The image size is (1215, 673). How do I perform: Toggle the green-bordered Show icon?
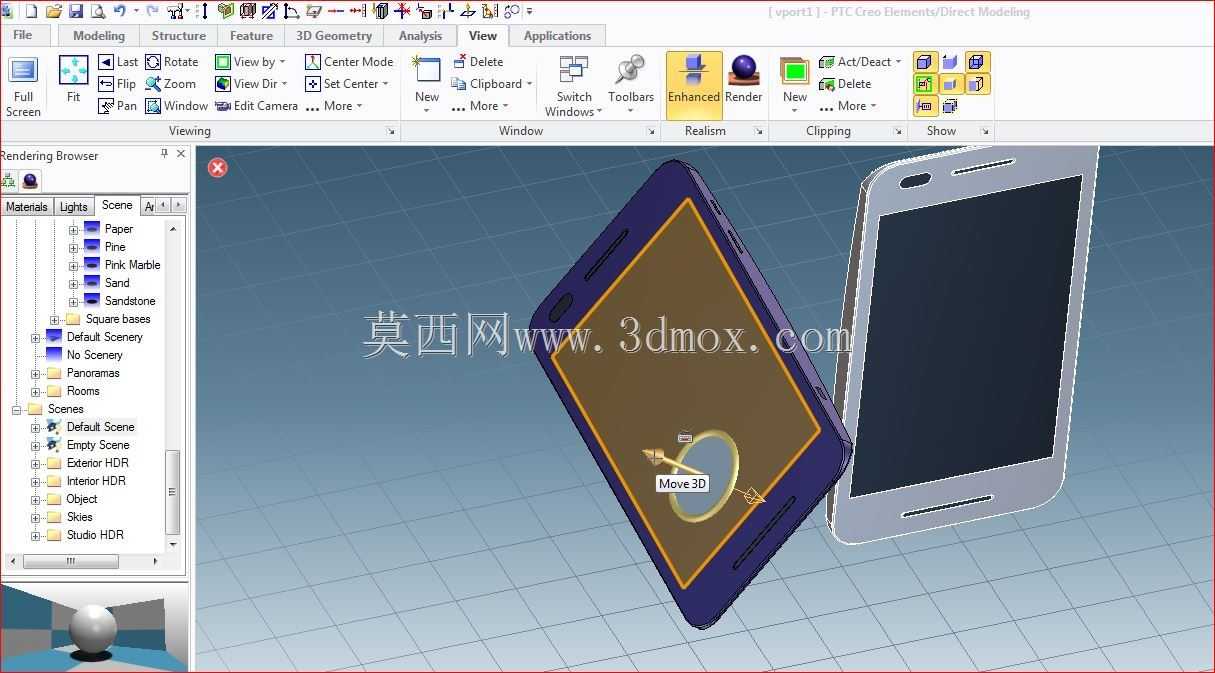click(925, 84)
